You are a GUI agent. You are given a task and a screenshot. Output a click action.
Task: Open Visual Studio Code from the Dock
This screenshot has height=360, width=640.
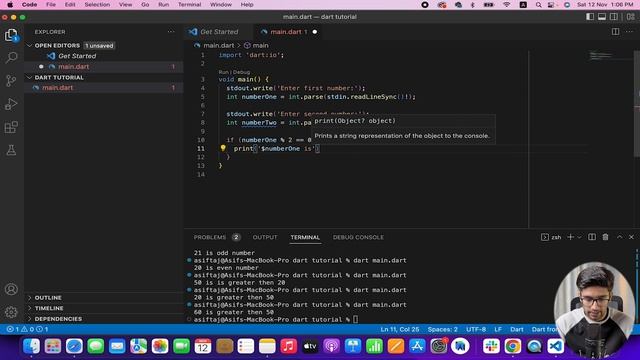point(555,347)
